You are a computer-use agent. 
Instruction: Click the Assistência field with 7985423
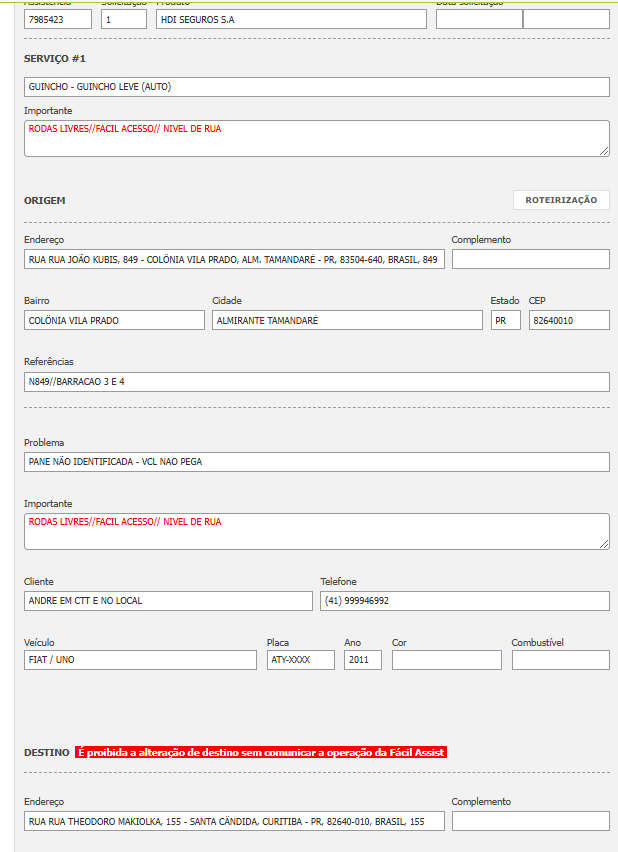[58, 19]
